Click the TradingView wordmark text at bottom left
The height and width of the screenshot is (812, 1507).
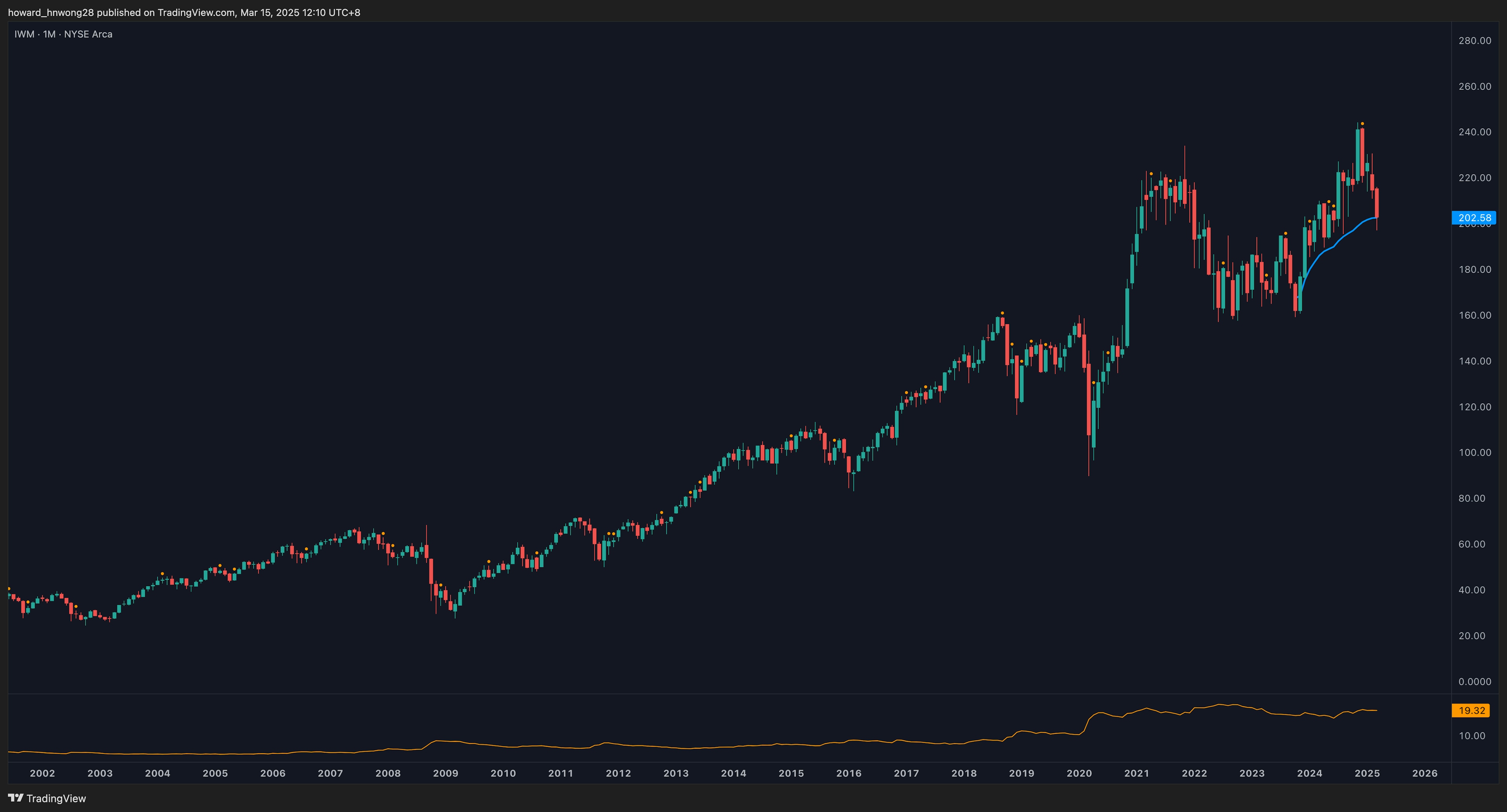pos(56,799)
